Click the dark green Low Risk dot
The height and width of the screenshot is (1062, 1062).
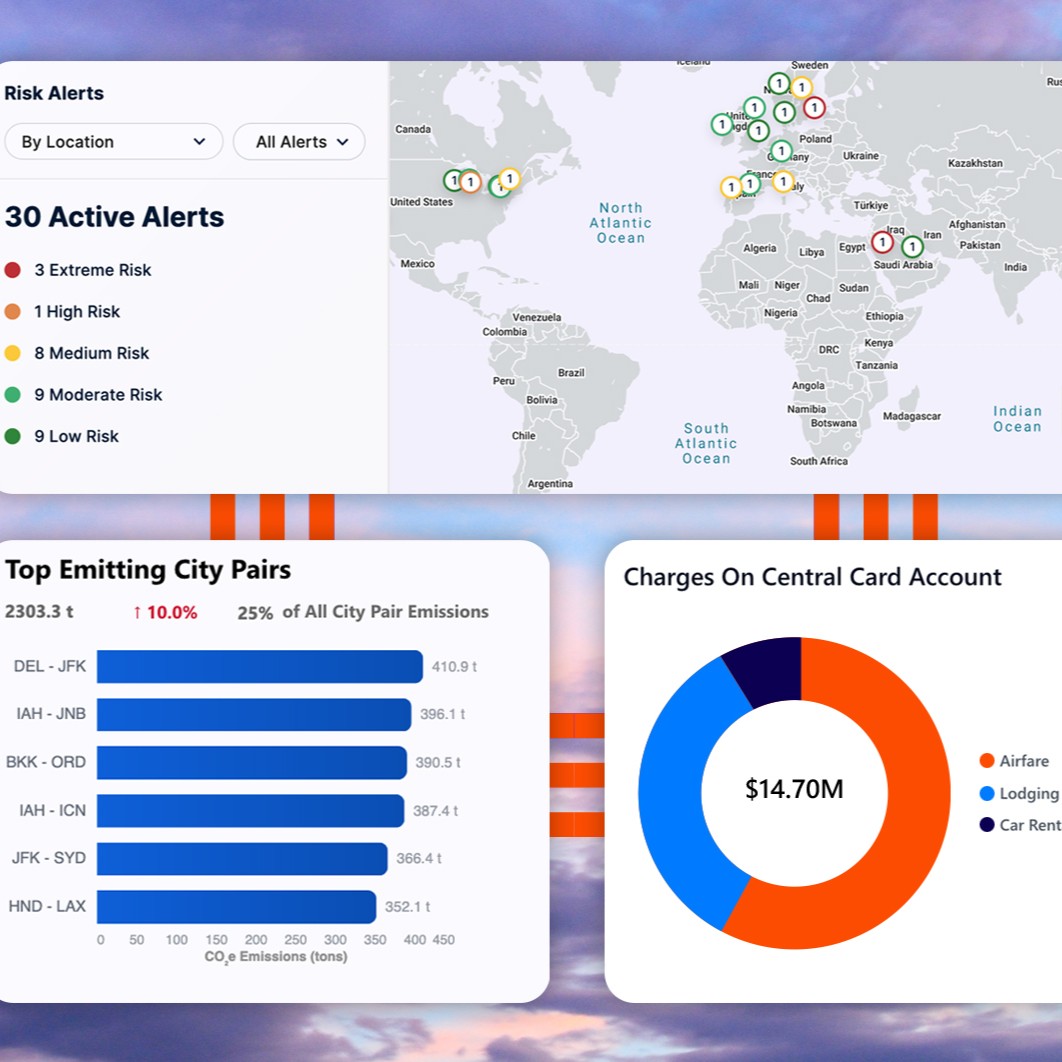click(x=12, y=436)
